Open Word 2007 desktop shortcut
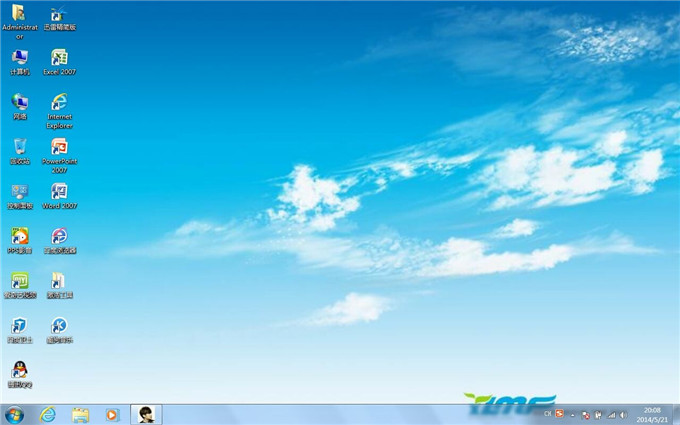 click(59, 192)
